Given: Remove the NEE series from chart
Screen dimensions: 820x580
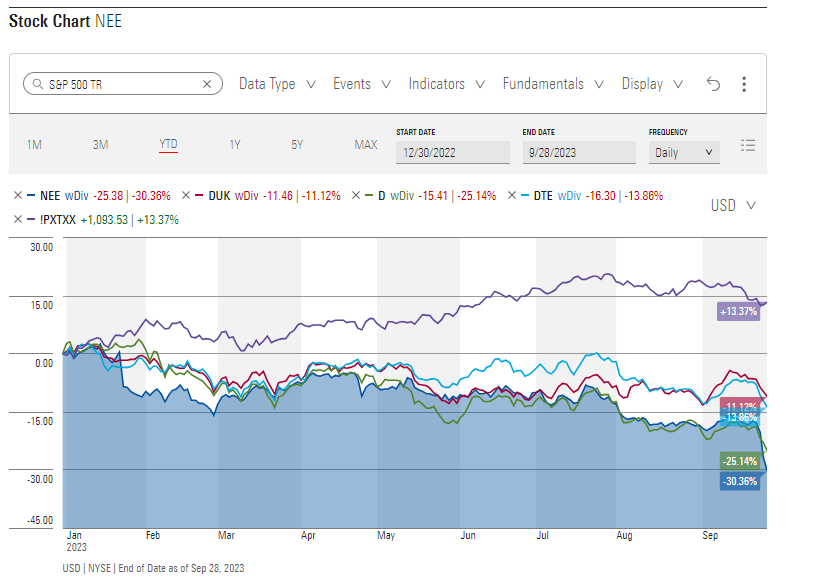Looking at the screenshot, I should (18, 196).
